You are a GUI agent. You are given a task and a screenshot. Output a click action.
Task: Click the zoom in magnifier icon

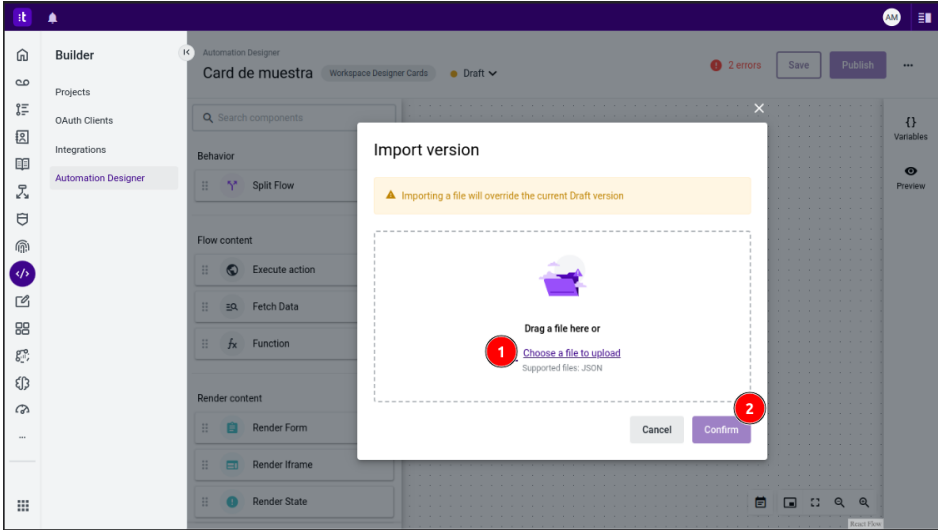[864, 502]
